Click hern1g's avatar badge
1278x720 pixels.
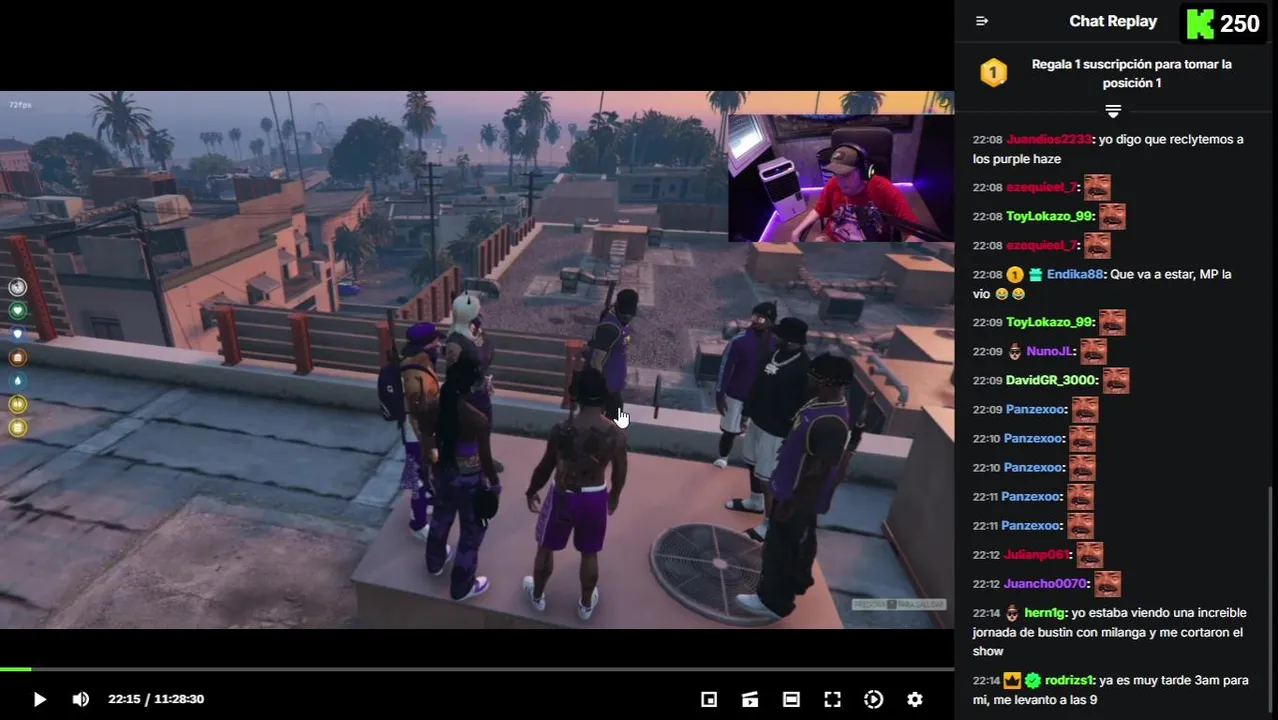pyautogui.click(x=1012, y=612)
